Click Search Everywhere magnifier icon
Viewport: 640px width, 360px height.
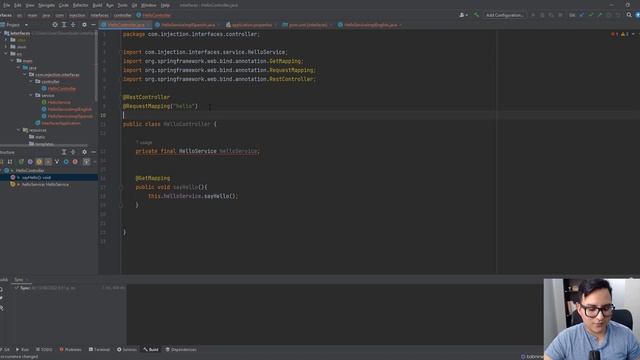coord(629,15)
